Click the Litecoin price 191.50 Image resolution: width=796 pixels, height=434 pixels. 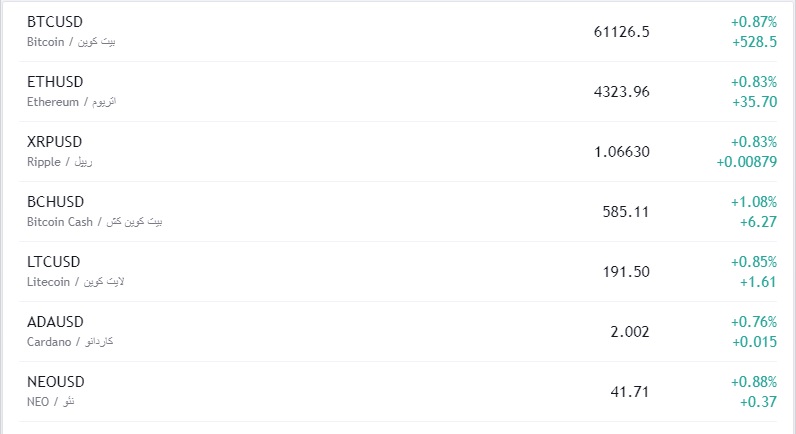626,271
